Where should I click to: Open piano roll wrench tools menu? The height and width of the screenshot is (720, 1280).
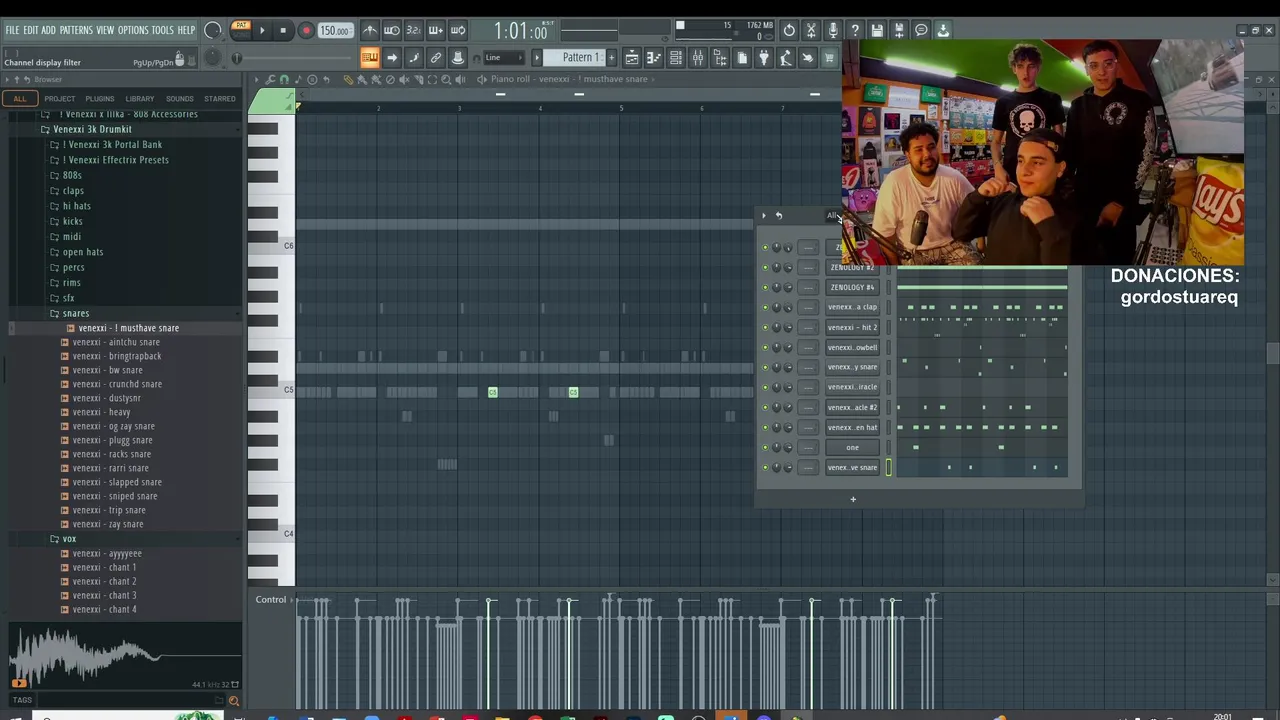point(270,79)
